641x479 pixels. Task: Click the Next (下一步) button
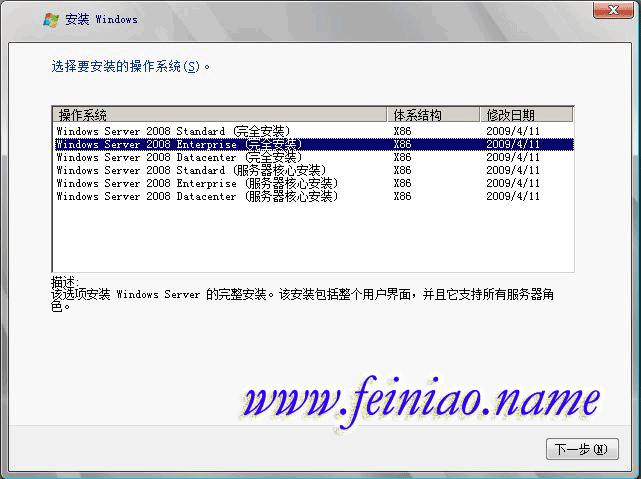pos(582,449)
